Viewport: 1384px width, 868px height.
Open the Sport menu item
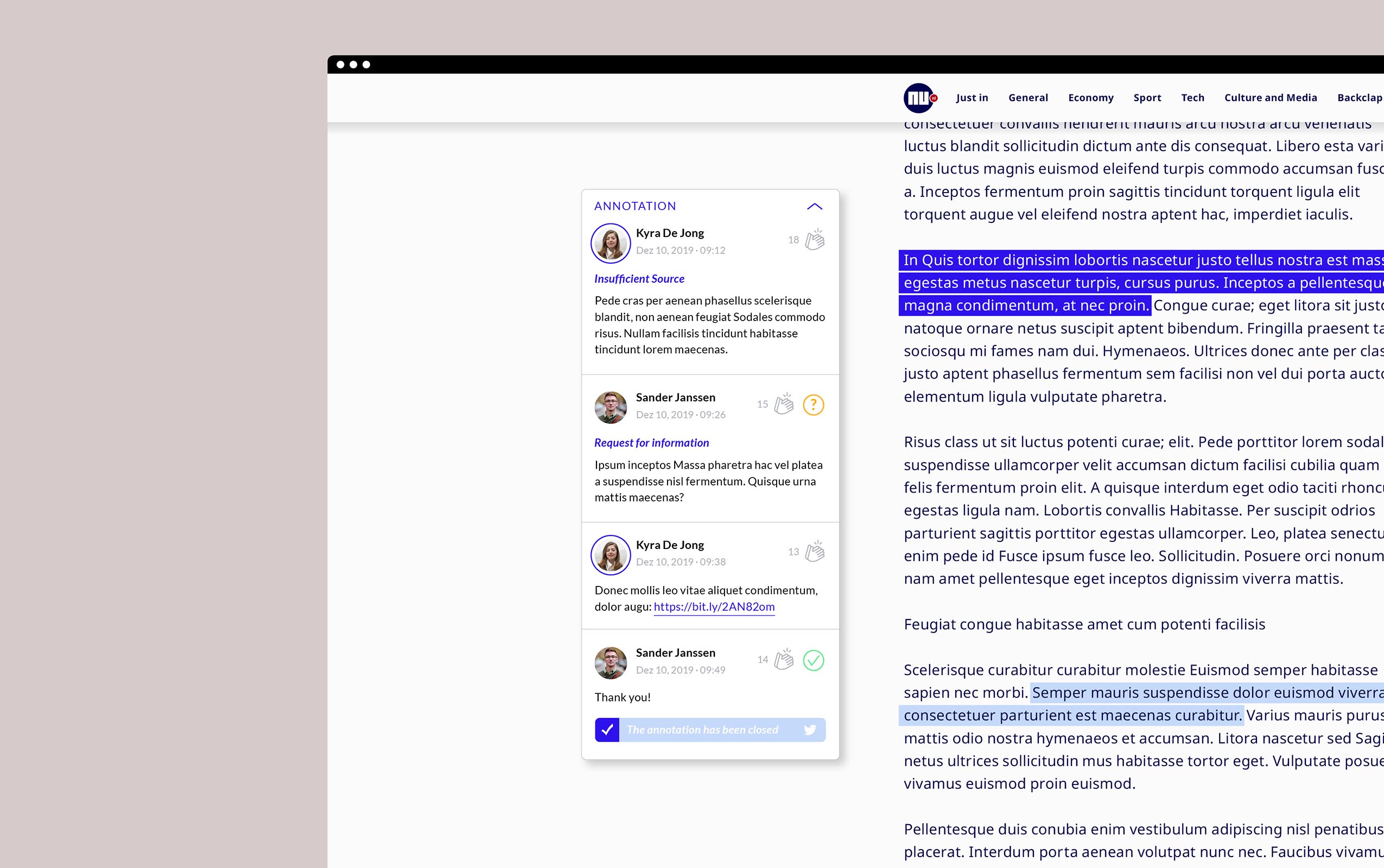point(1147,98)
